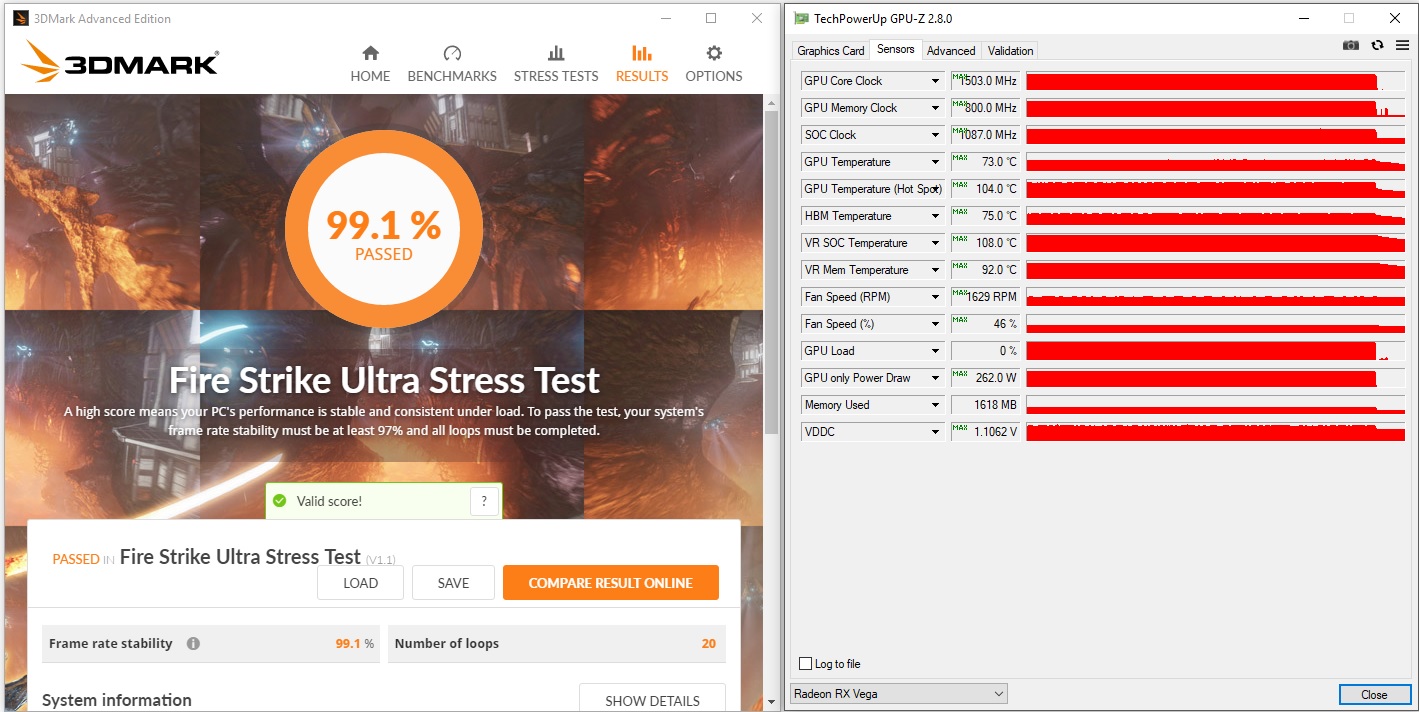Click the VR SOC Temperature 108.0 °C value
The image size is (1419, 712).
(985, 243)
